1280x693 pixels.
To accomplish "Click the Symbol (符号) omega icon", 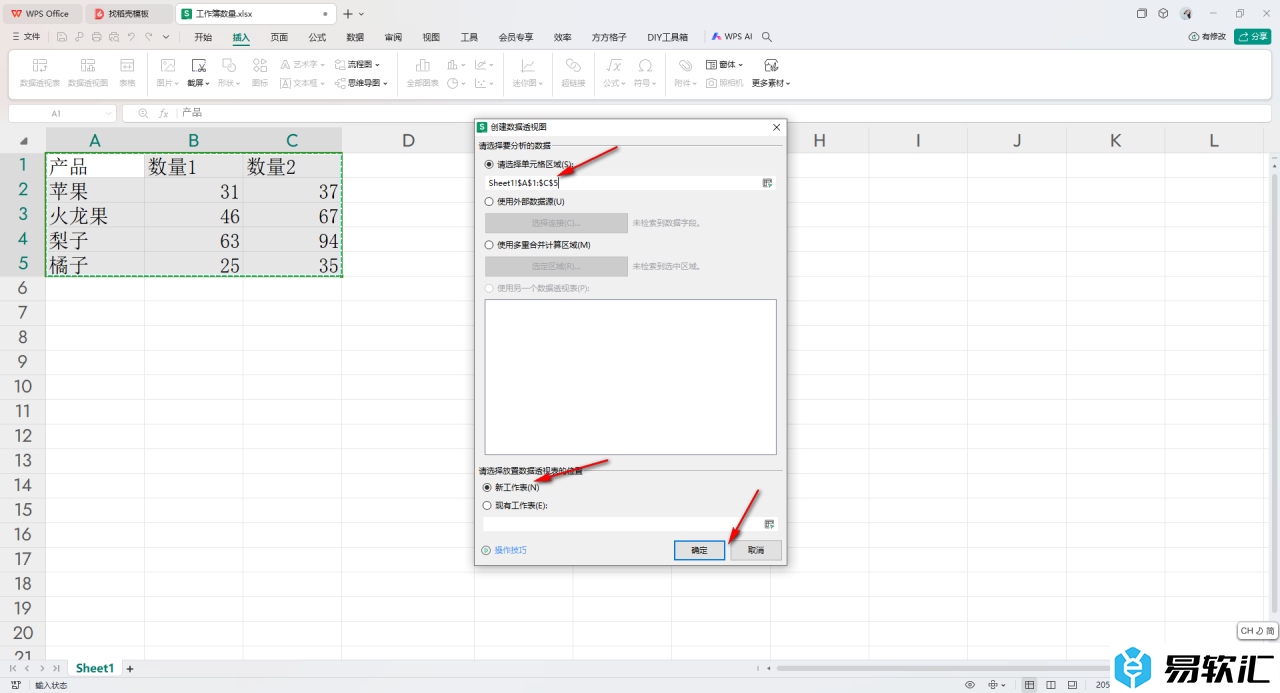I will point(645,65).
